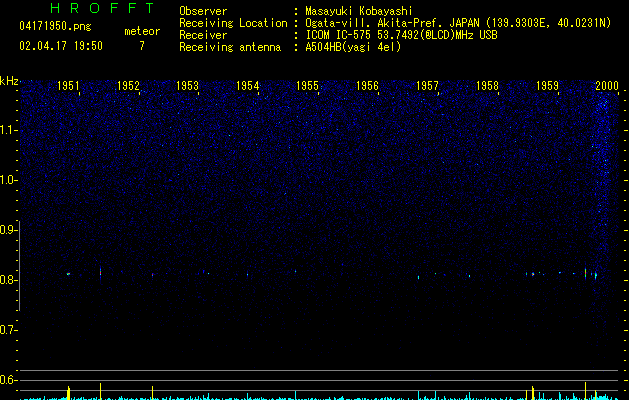This screenshot has width=629, height=400.
Task: Click the yellow intensity spike below 1951
Action: click(69, 393)
